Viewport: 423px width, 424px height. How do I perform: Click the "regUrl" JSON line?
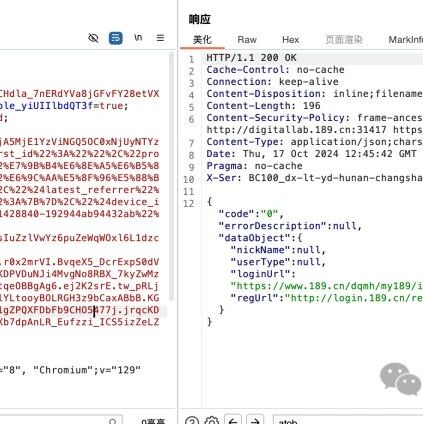click(x=327, y=298)
